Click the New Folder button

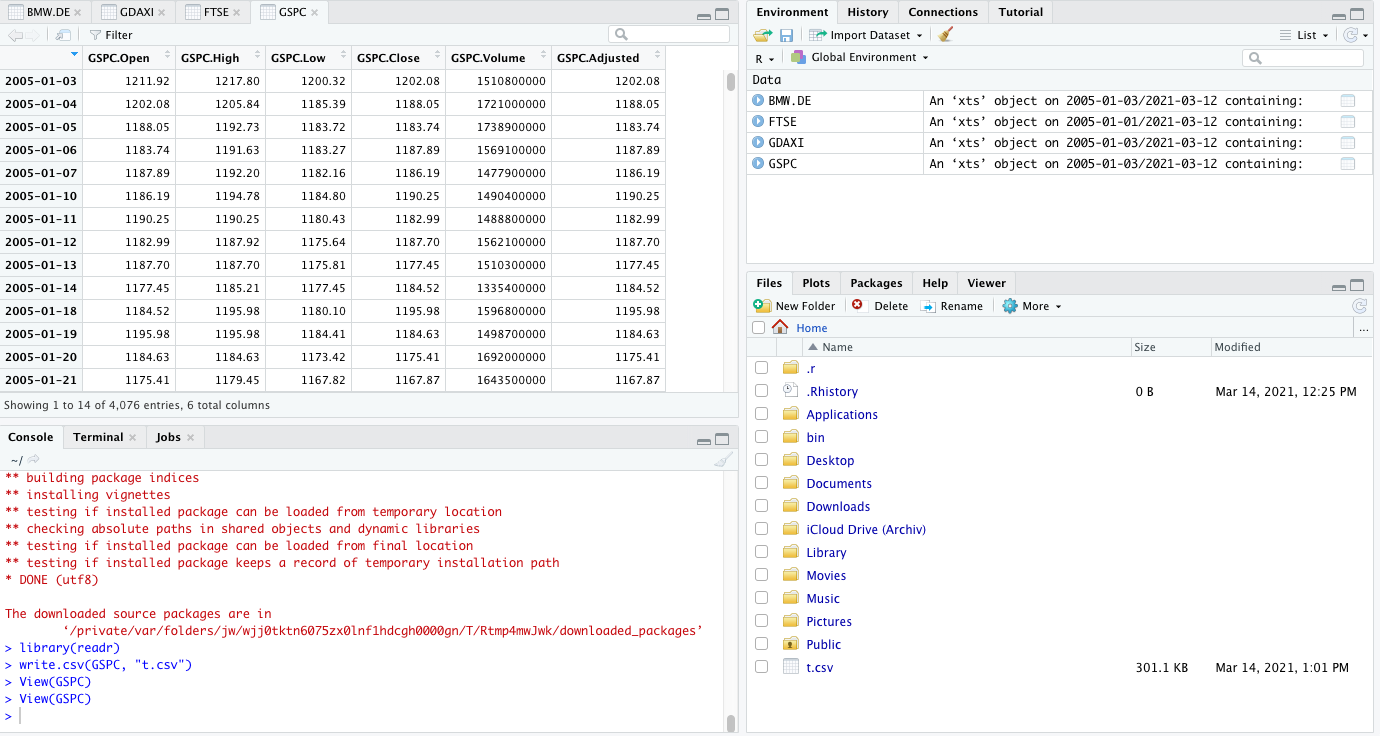[x=794, y=306]
